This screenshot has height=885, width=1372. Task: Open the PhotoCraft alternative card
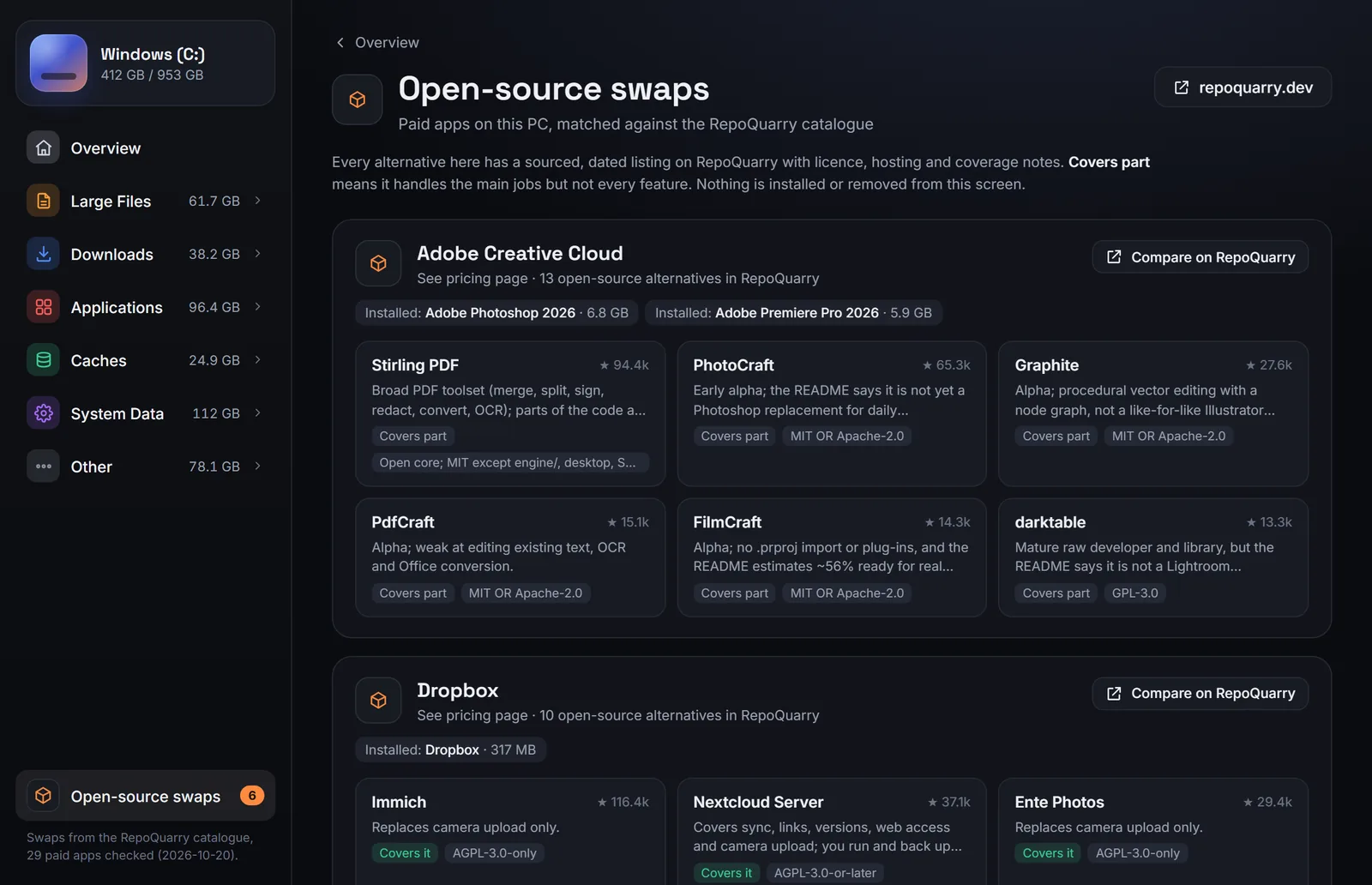point(832,414)
